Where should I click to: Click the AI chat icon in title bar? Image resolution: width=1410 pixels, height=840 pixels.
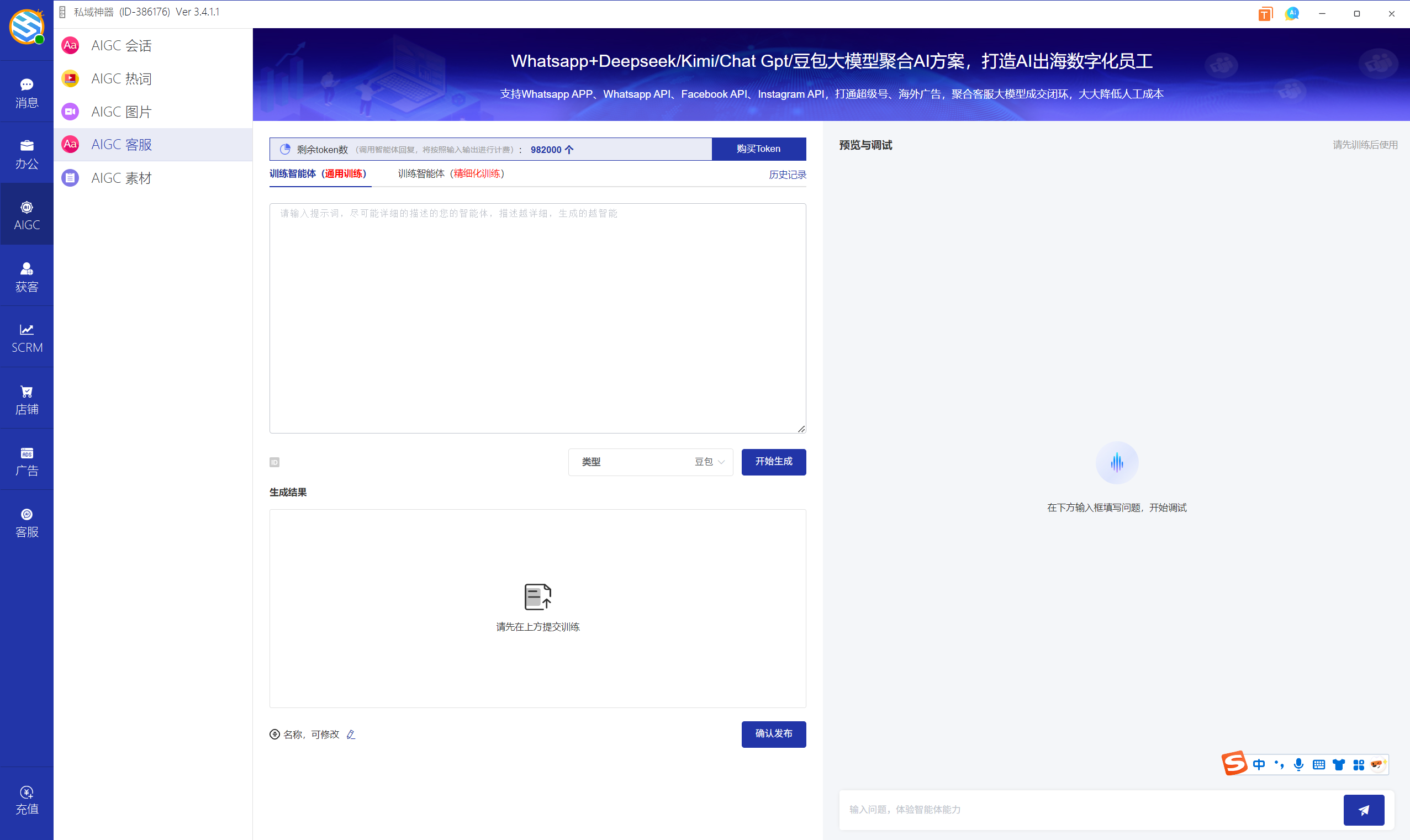[1292, 13]
